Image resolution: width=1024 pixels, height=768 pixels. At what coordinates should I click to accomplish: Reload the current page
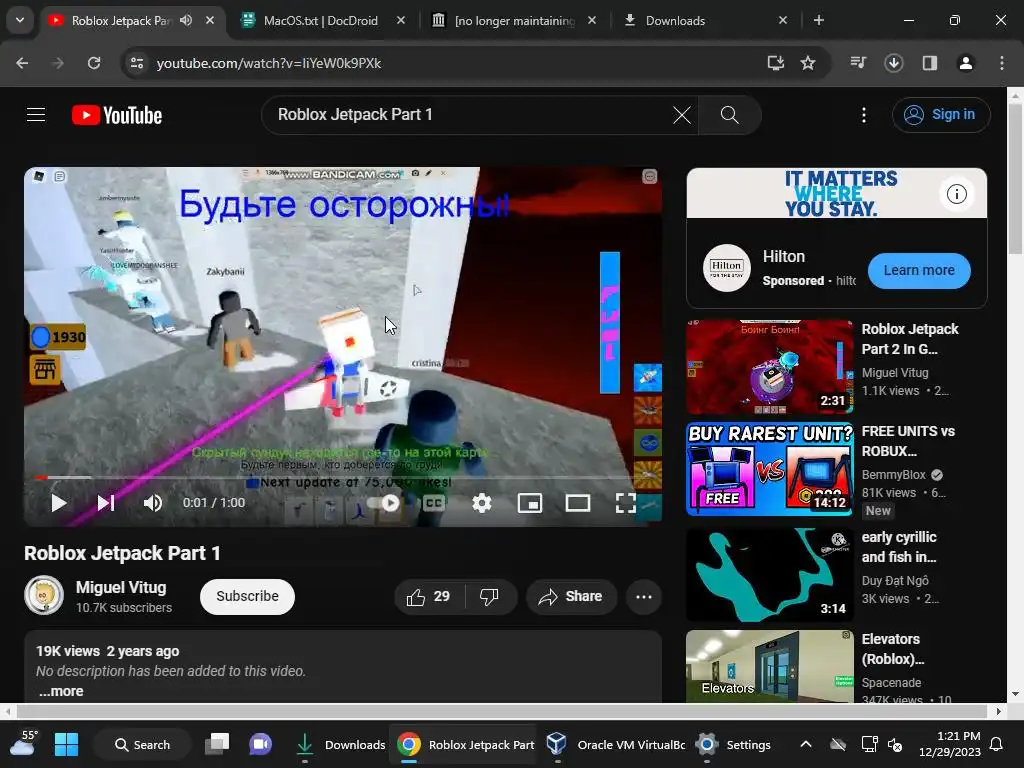[x=94, y=63]
